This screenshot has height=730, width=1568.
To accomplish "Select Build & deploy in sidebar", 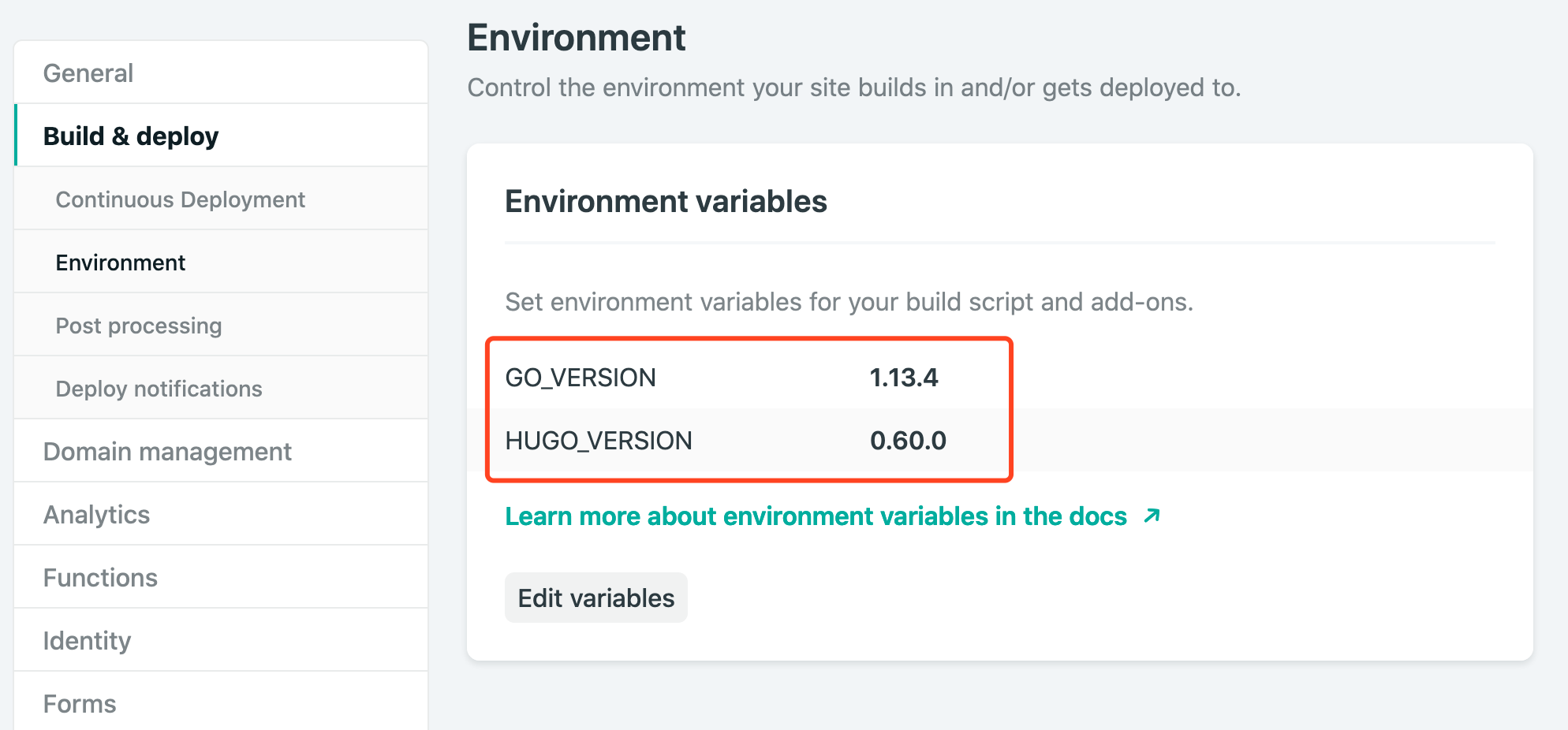I will [130, 136].
